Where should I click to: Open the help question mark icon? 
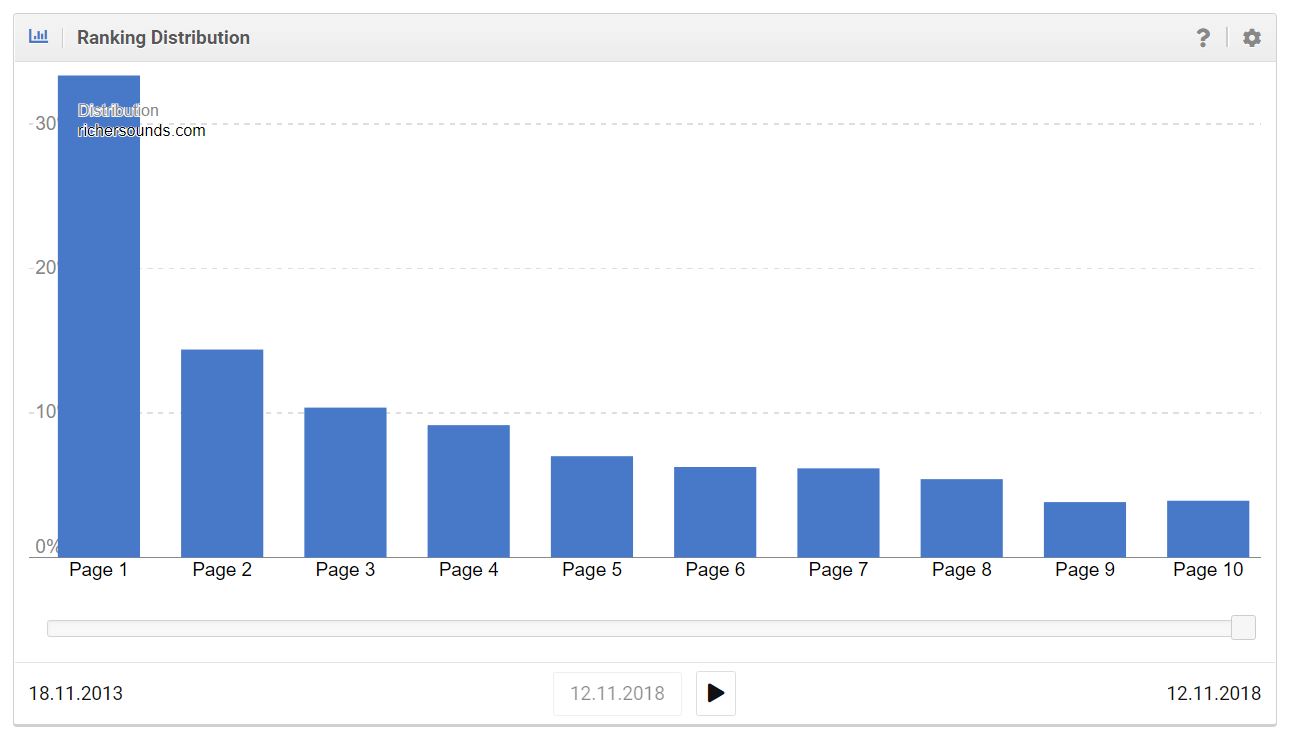[1203, 38]
